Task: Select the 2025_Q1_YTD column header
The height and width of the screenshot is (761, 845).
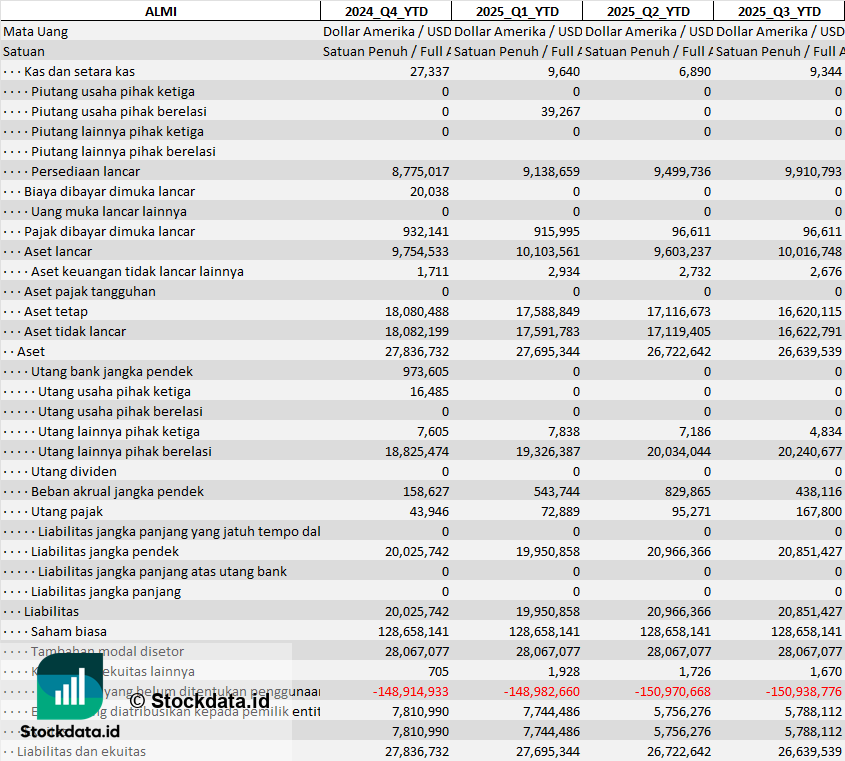Action: click(516, 11)
